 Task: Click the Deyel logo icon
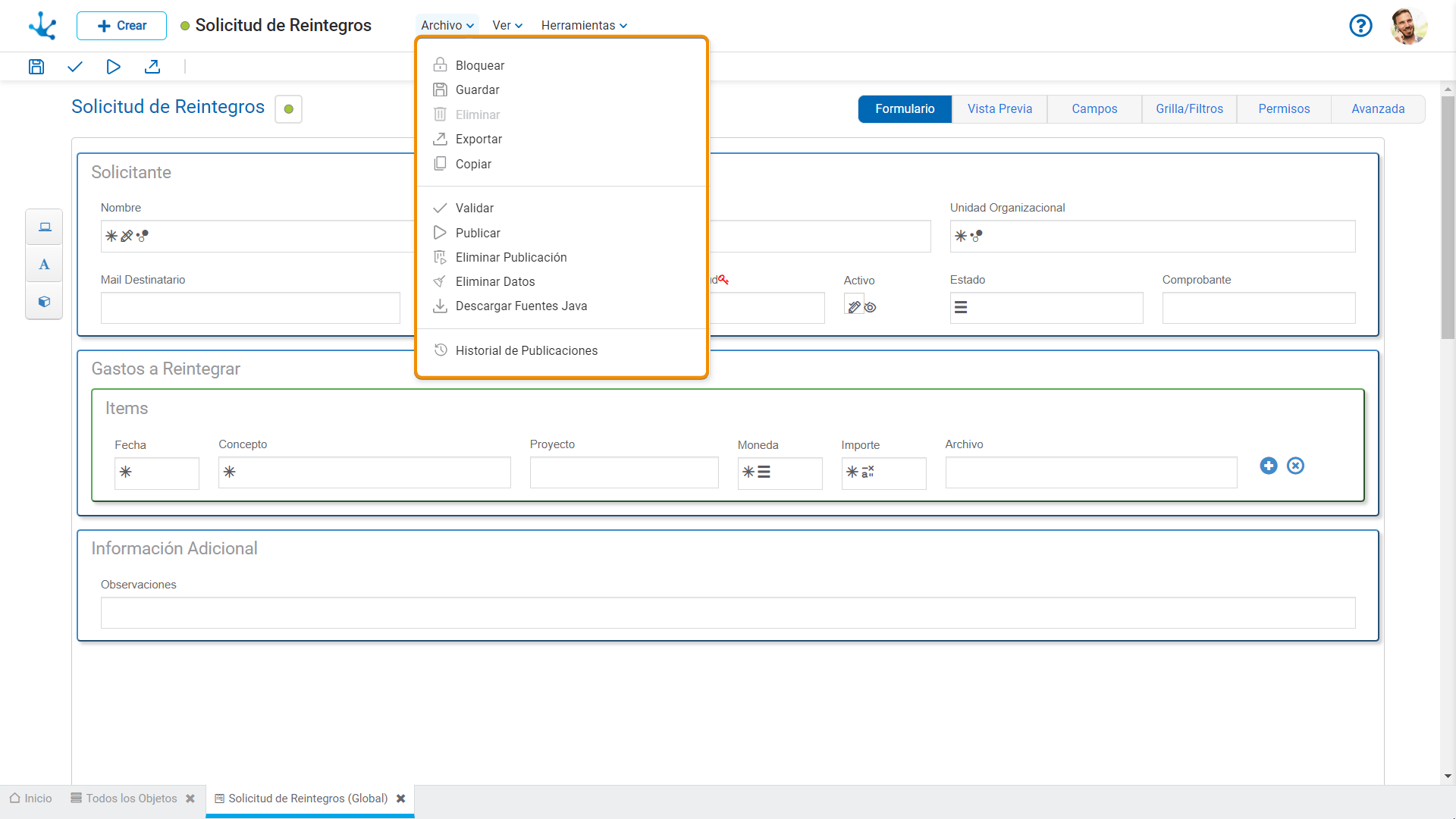click(42, 25)
